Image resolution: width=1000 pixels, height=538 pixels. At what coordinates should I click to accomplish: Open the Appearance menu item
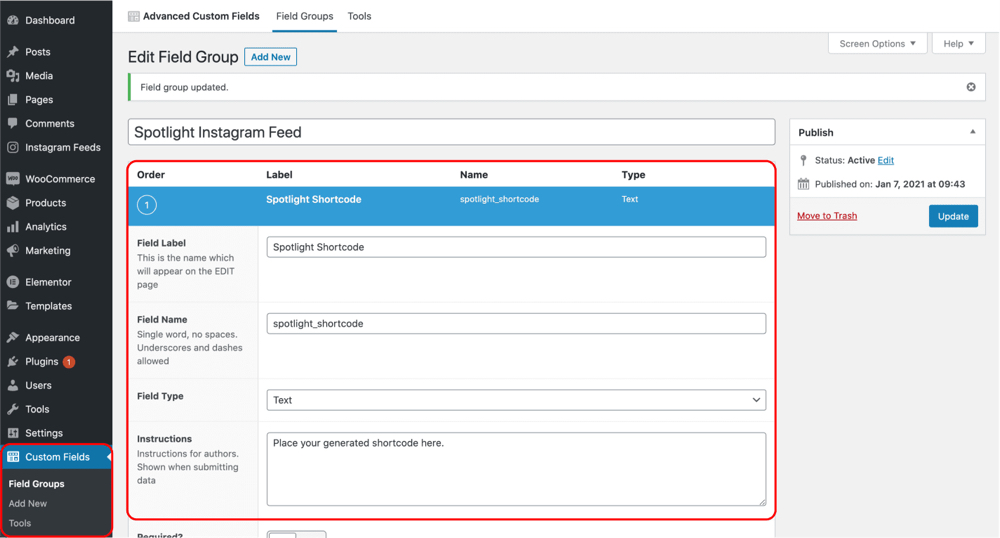[x=56, y=337]
